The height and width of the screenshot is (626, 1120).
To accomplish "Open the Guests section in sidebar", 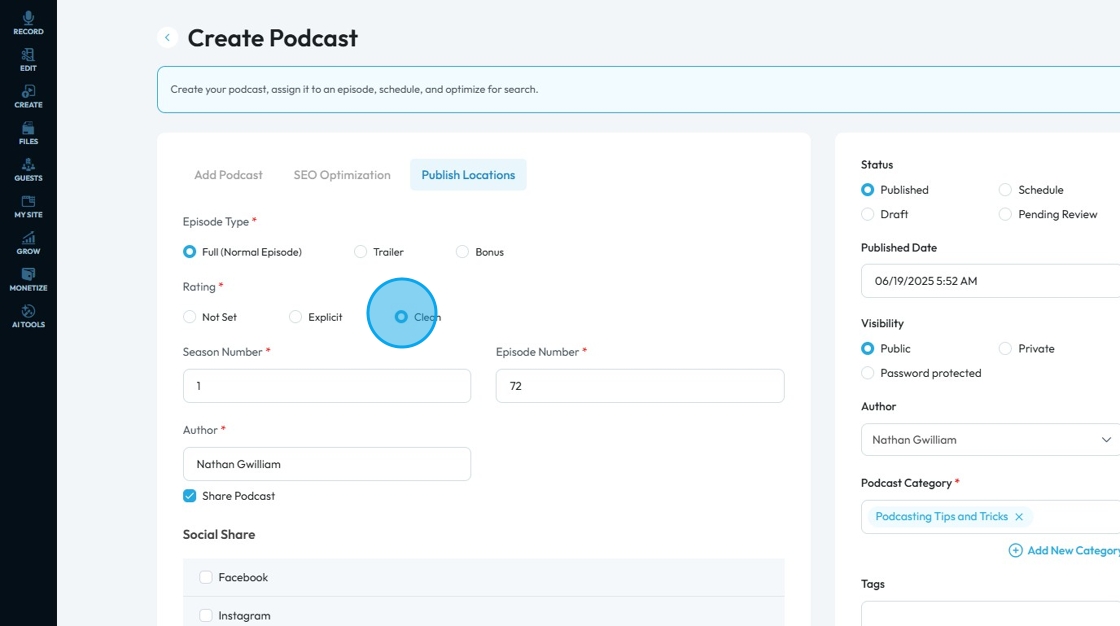I will (28, 170).
